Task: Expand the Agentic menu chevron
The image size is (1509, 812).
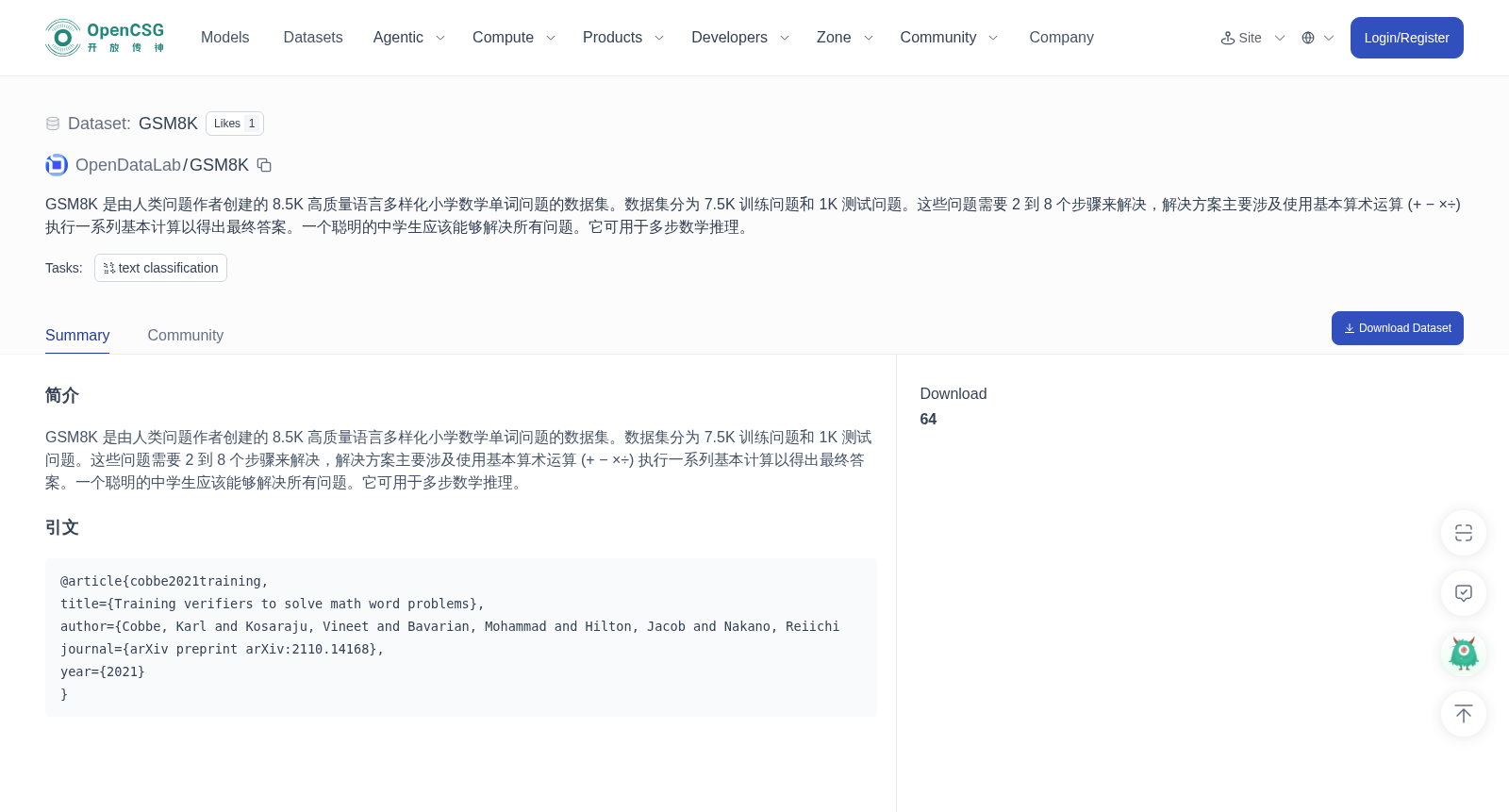Action: tap(439, 38)
